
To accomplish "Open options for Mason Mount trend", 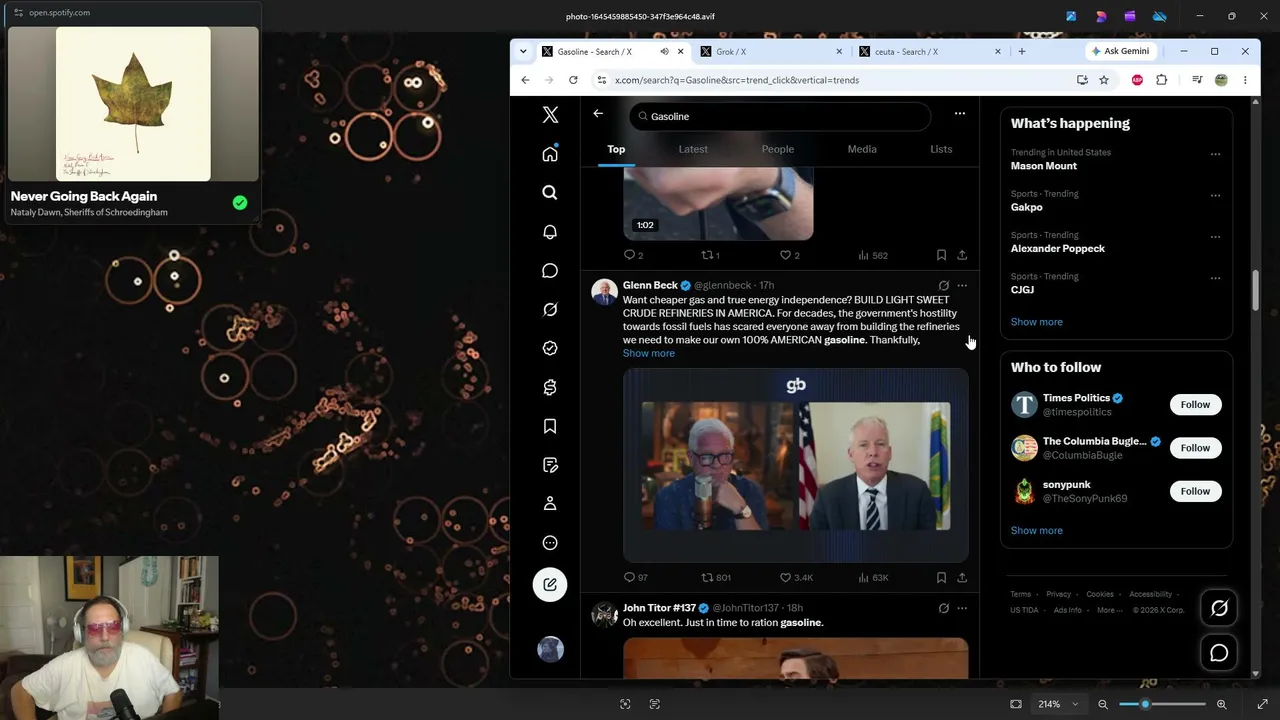I will coord(1215,154).
